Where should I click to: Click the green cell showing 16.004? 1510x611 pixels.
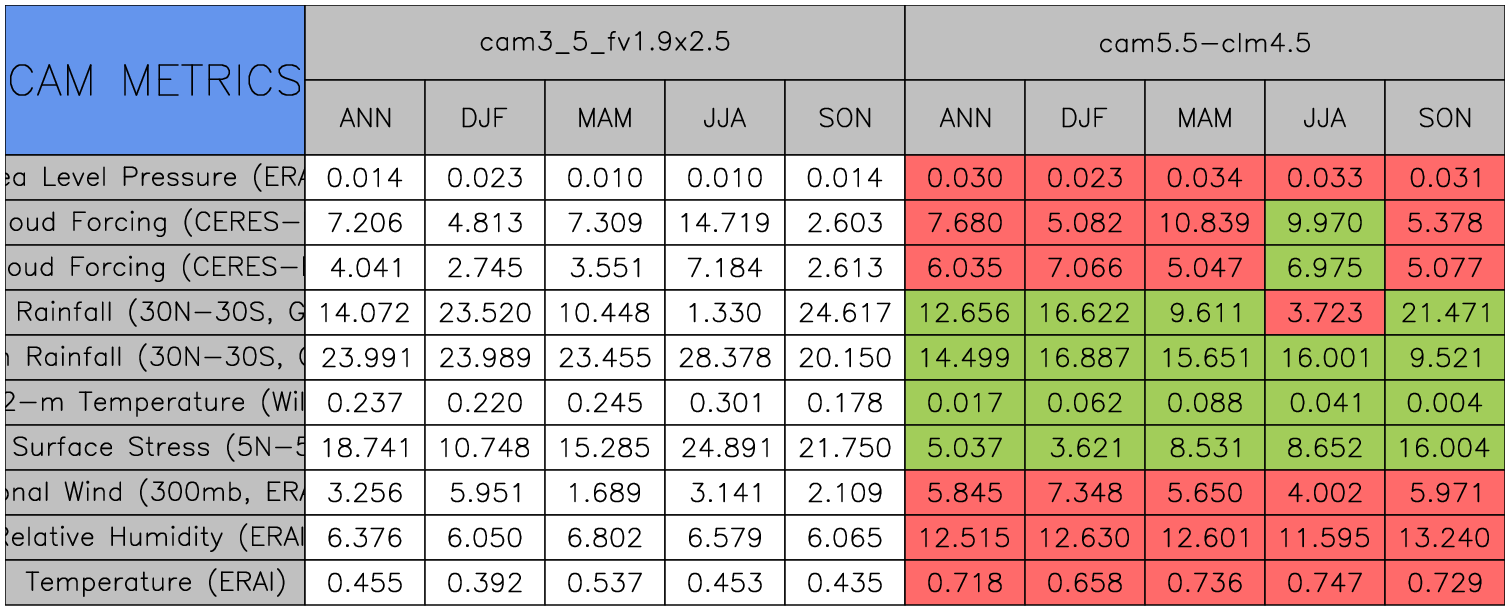[x=1445, y=447]
